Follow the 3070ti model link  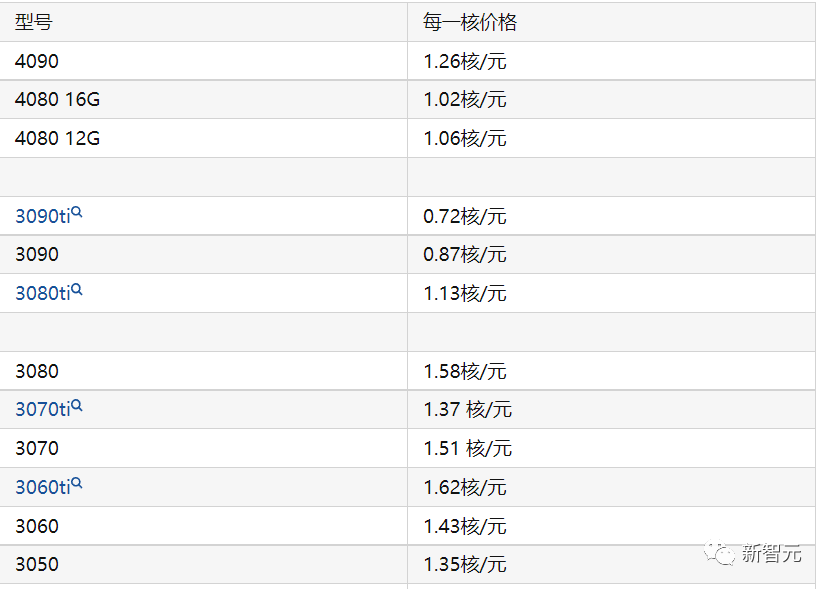(x=42, y=410)
